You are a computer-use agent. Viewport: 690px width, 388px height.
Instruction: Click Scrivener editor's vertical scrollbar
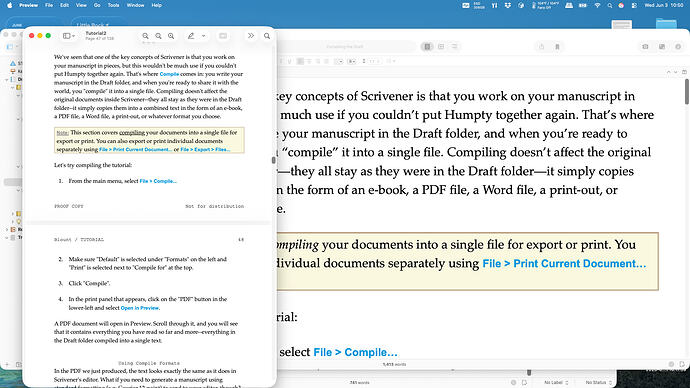pyautogui.click(x=686, y=92)
